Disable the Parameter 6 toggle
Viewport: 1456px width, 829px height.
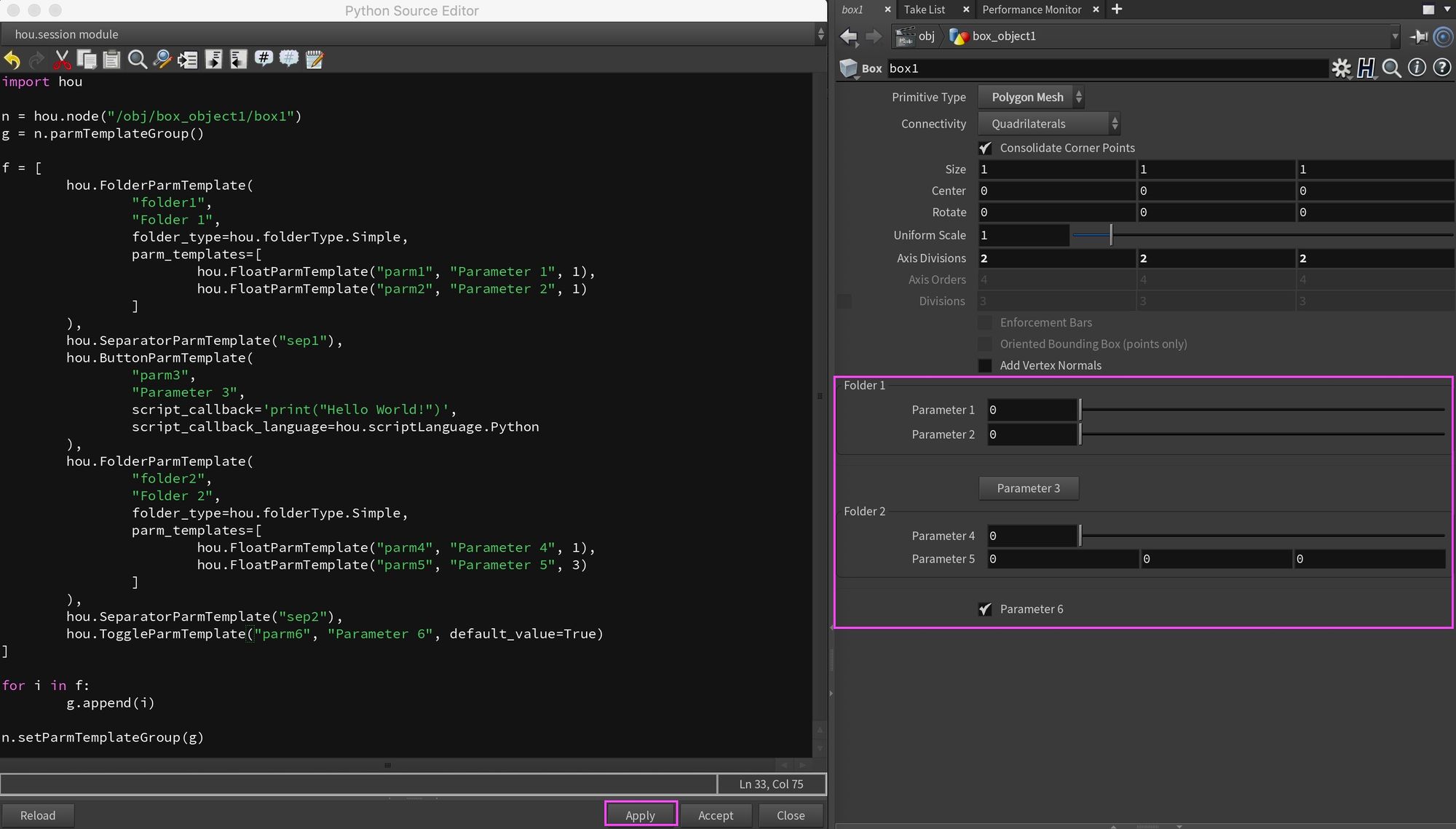985,609
